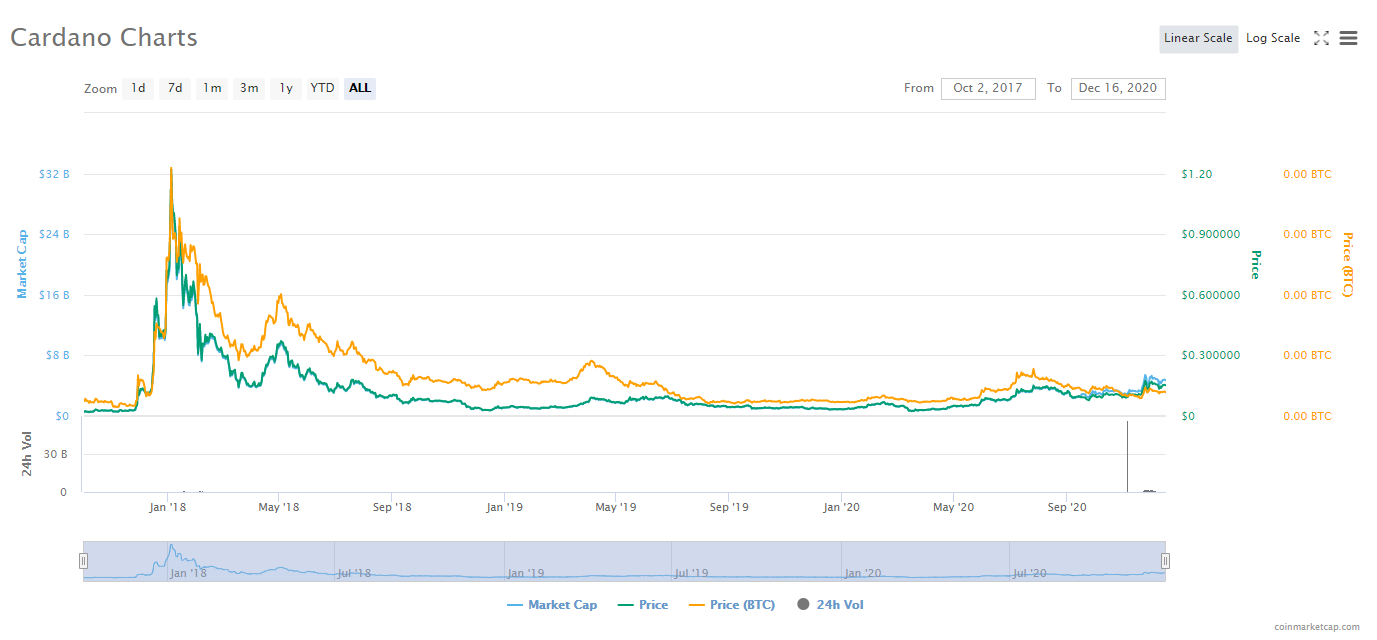Grab the right range navigator handle
Image resolution: width=1377 pixels, height=640 pixels.
1165,561
